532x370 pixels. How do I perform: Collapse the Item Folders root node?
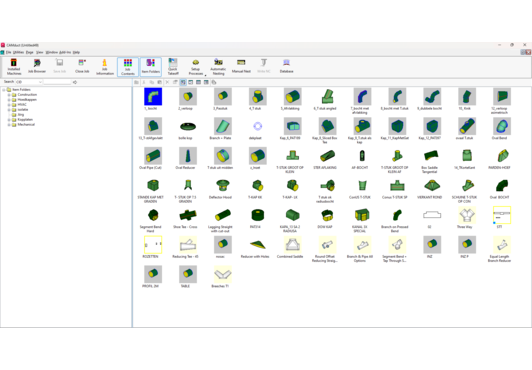(x=4, y=90)
